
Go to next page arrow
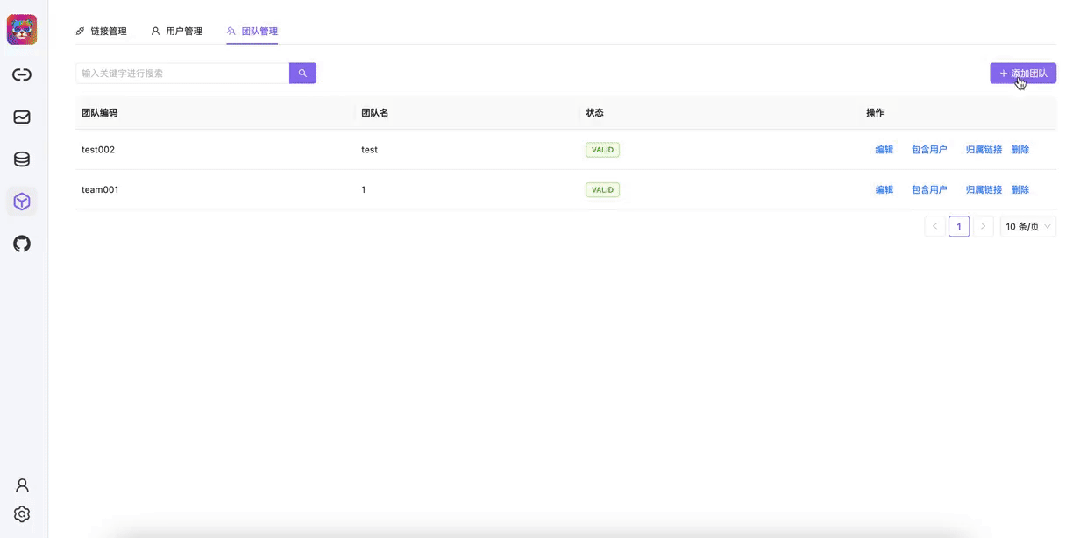(x=983, y=226)
